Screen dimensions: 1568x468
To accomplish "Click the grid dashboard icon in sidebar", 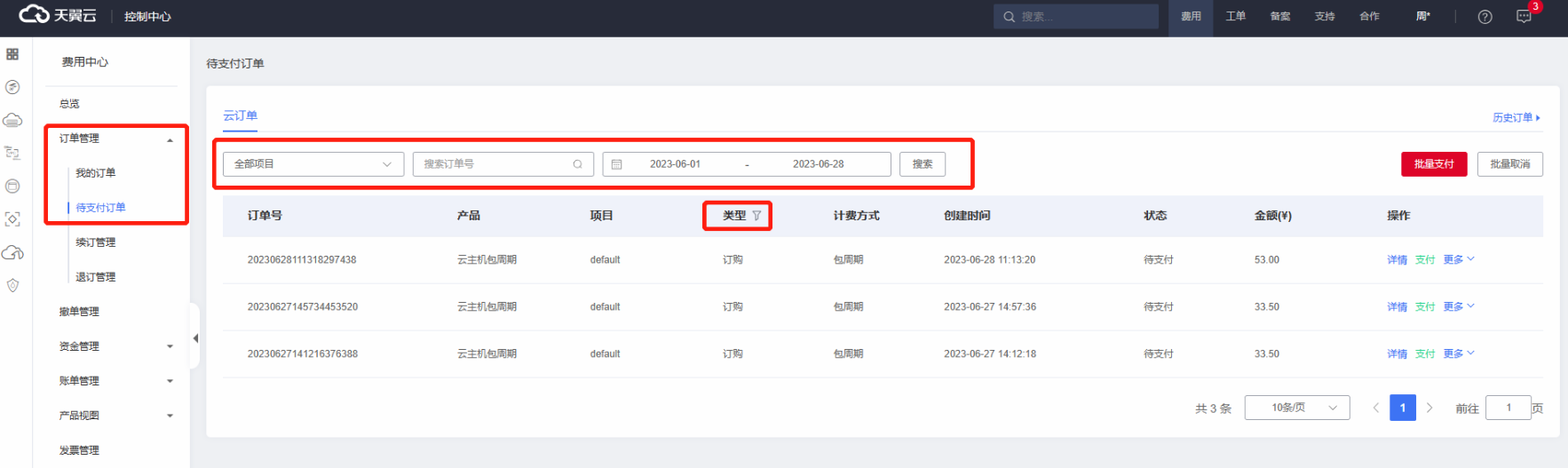I will click(x=12, y=54).
